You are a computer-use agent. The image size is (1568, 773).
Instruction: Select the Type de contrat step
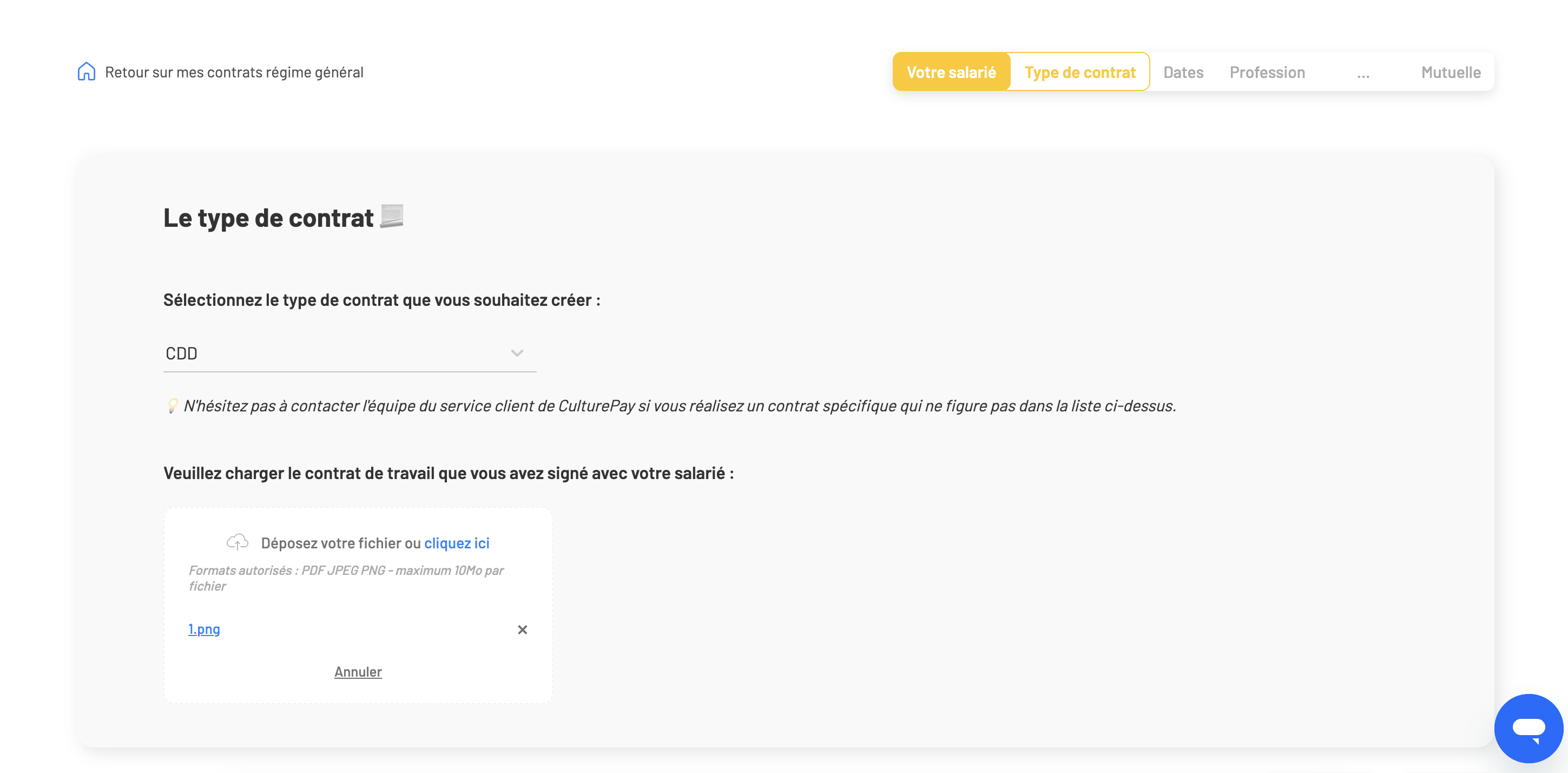click(x=1080, y=72)
